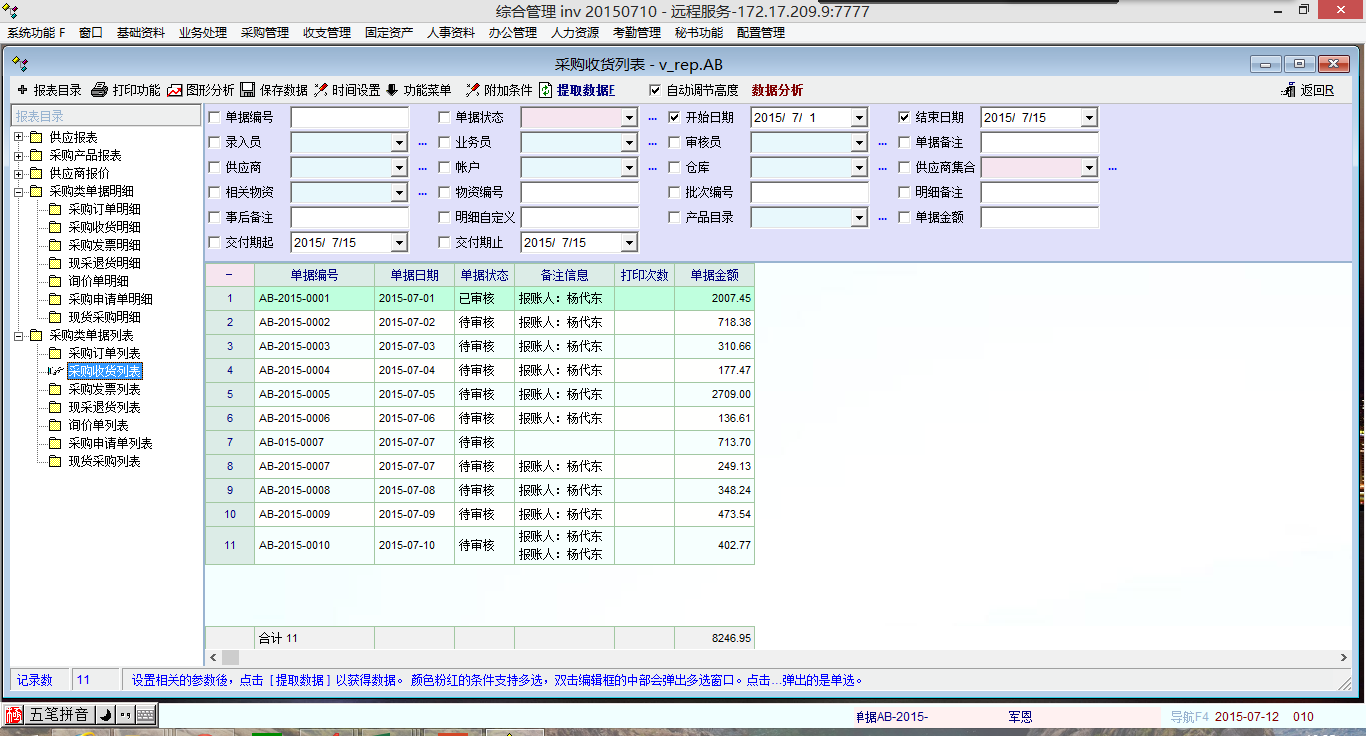Open 图形分析 chart icon
This screenshot has width=1366, height=736.
pos(175,90)
